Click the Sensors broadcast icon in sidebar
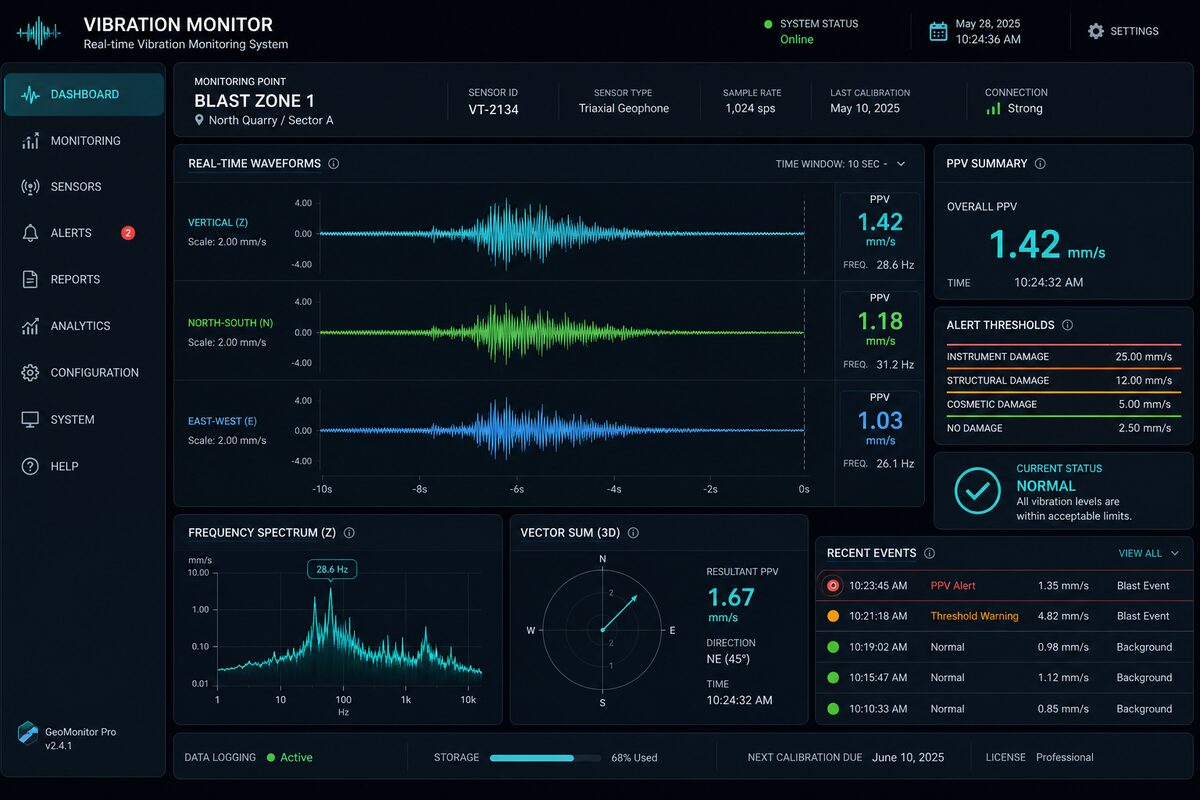 coord(31,187)
